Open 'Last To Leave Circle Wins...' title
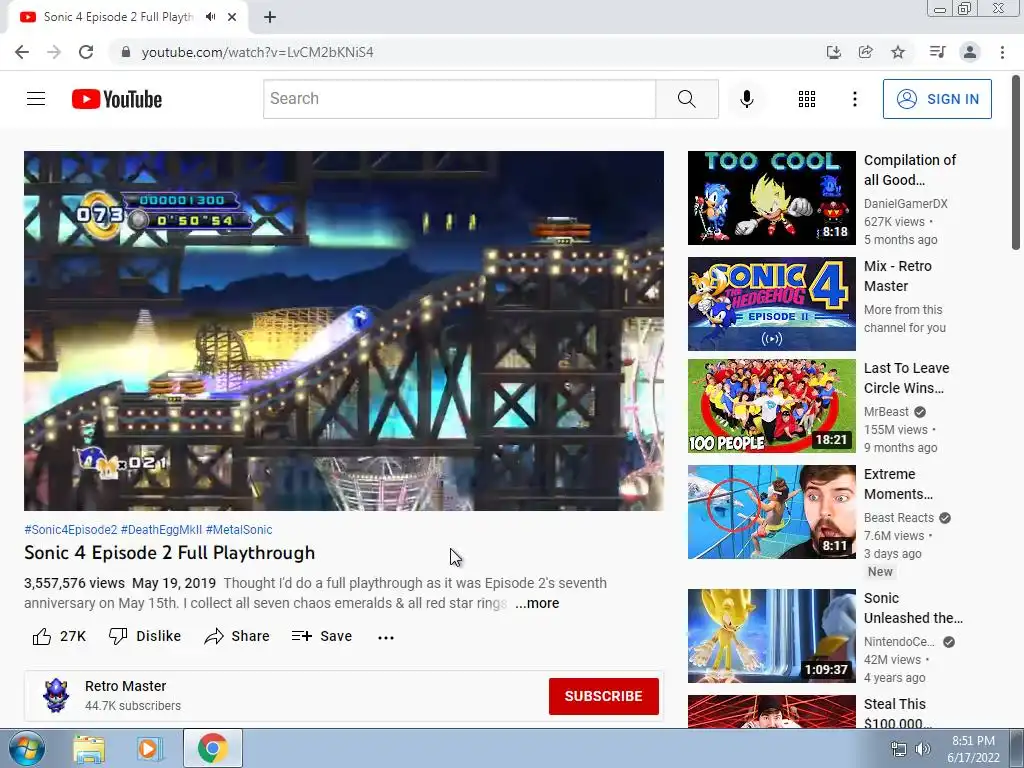 tap(906, 378)
